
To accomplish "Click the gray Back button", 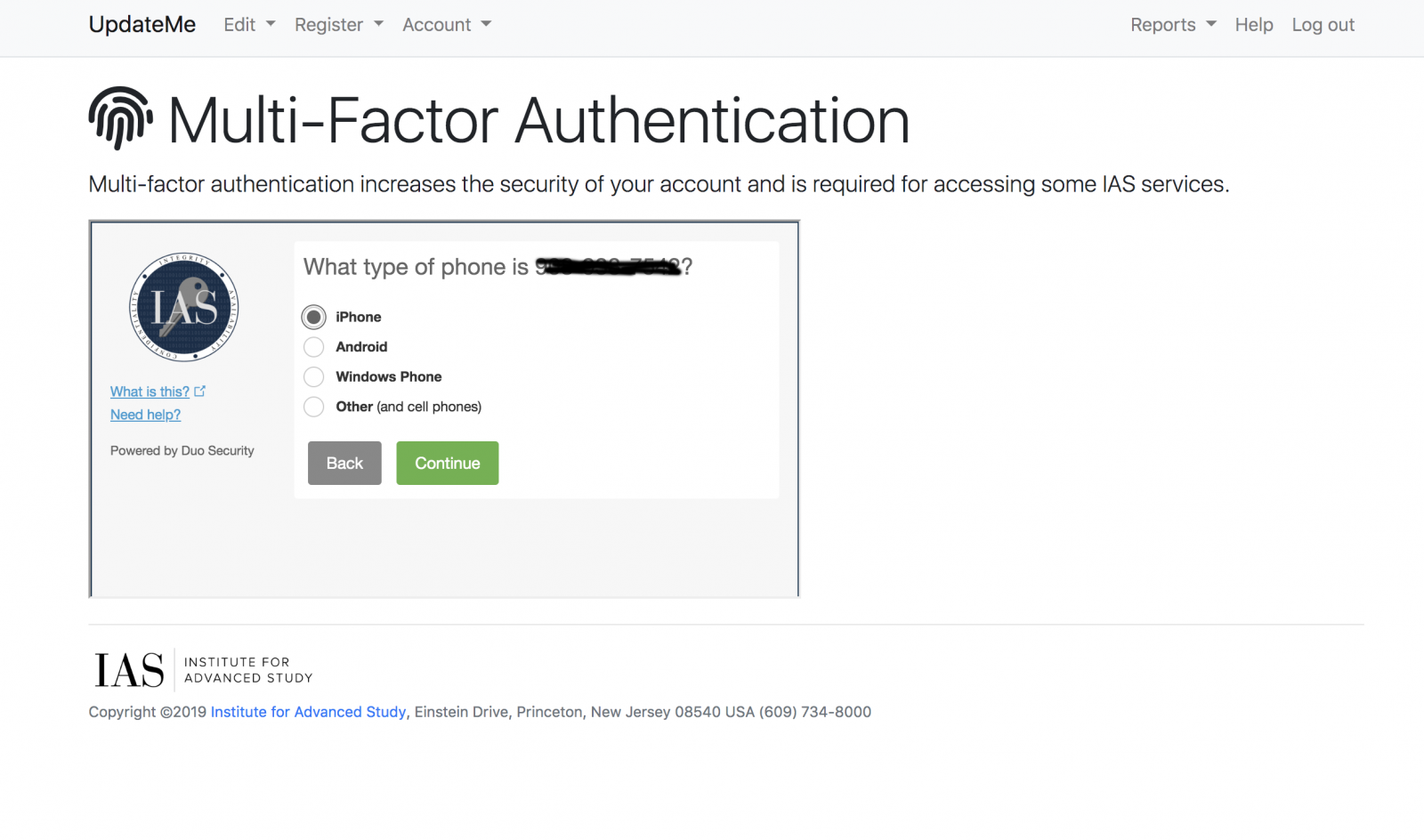I will tap(344, 463).
